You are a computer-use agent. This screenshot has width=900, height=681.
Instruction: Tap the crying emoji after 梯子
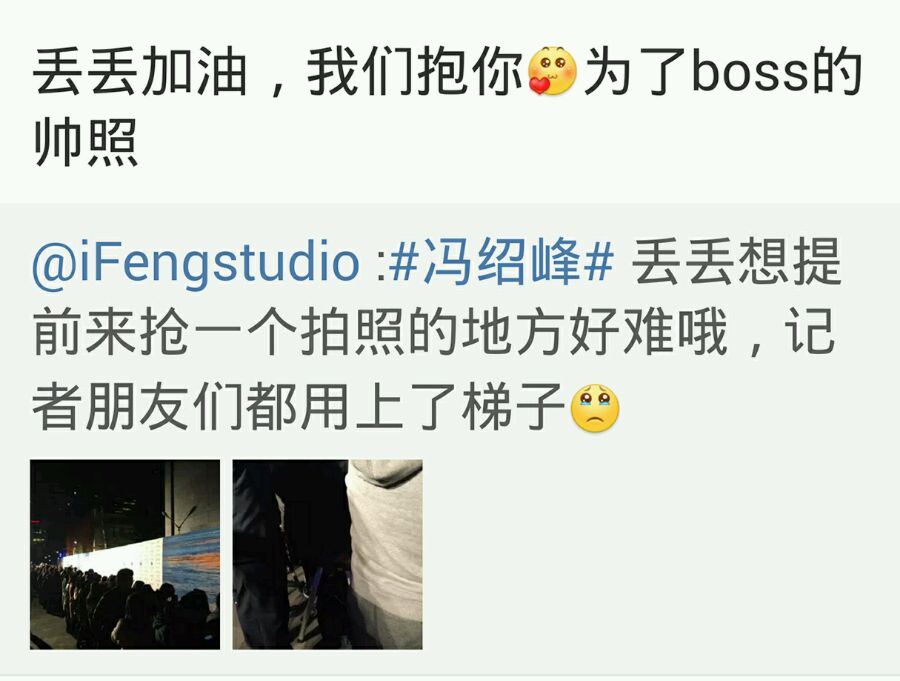[x=595, y=408]
